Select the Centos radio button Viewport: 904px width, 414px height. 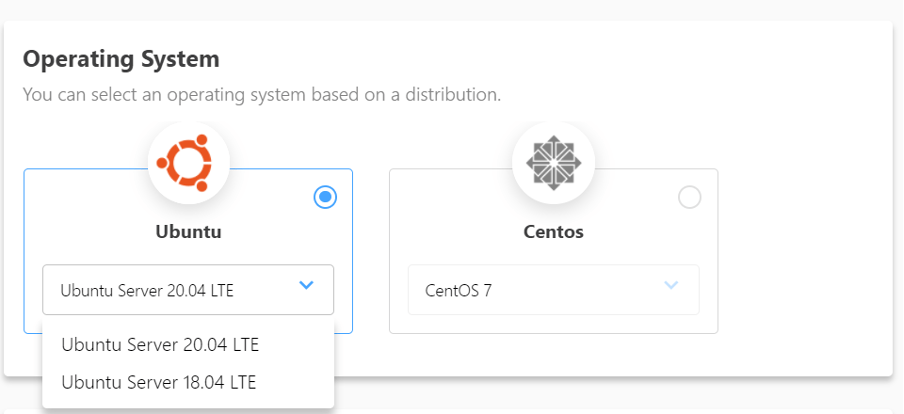690,197
